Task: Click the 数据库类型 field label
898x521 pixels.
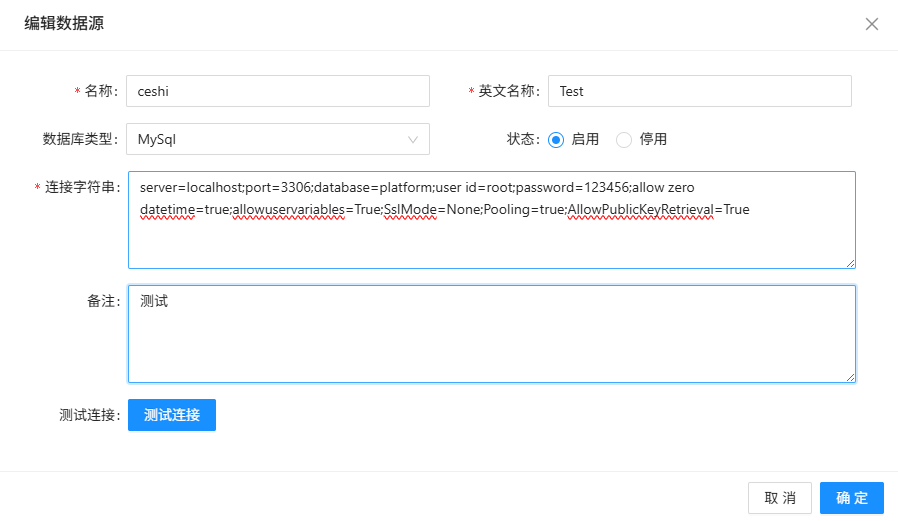Action: coord(80,139)
